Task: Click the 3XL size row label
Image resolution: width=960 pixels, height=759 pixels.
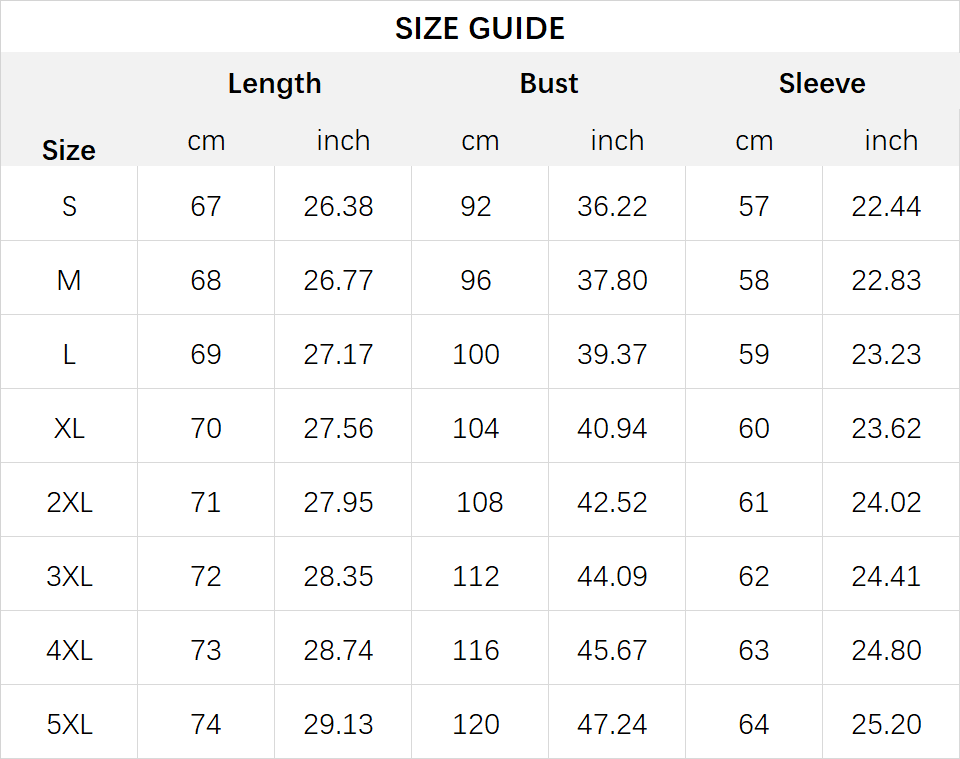Action: coord(69,577)
